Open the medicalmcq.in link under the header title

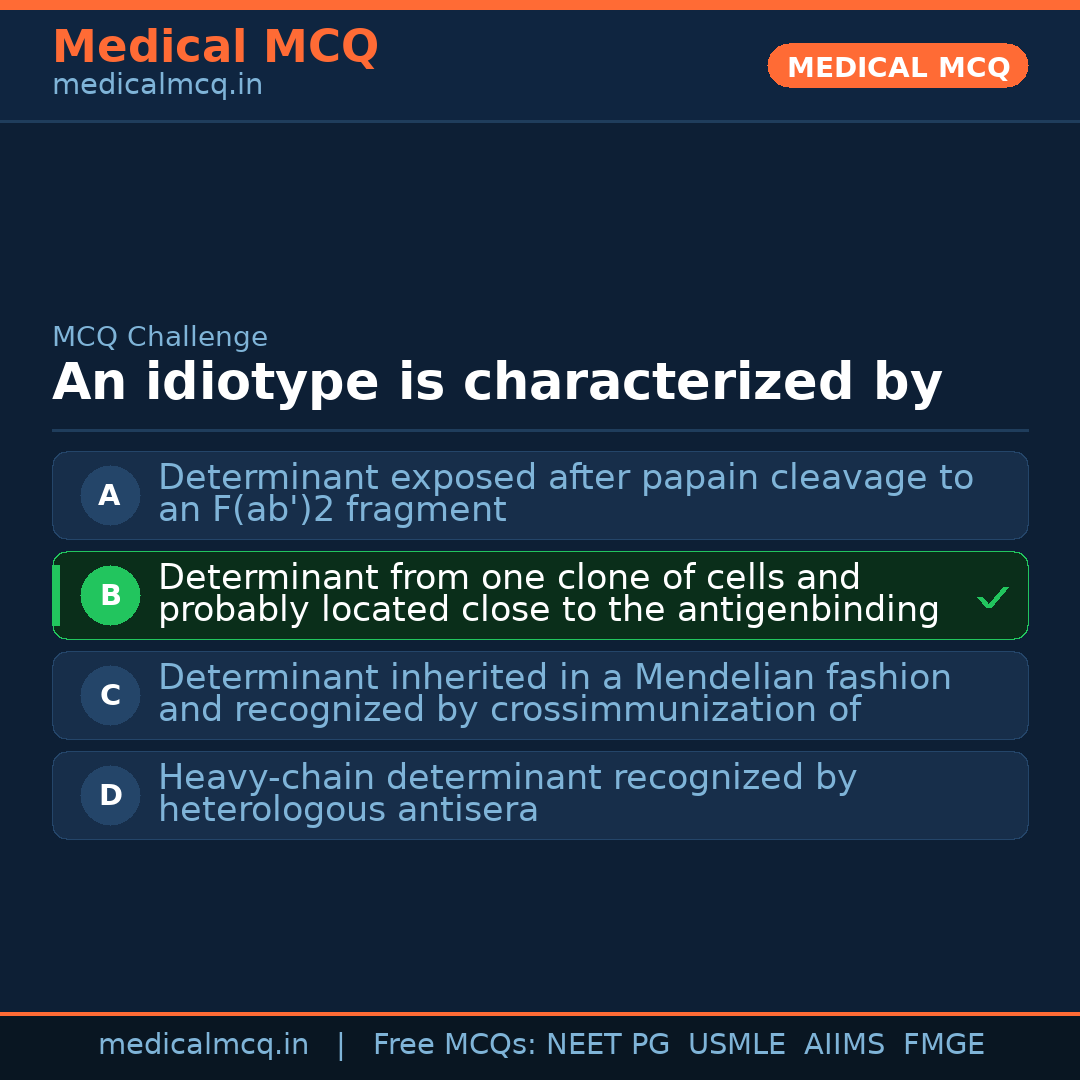(157, 85)
